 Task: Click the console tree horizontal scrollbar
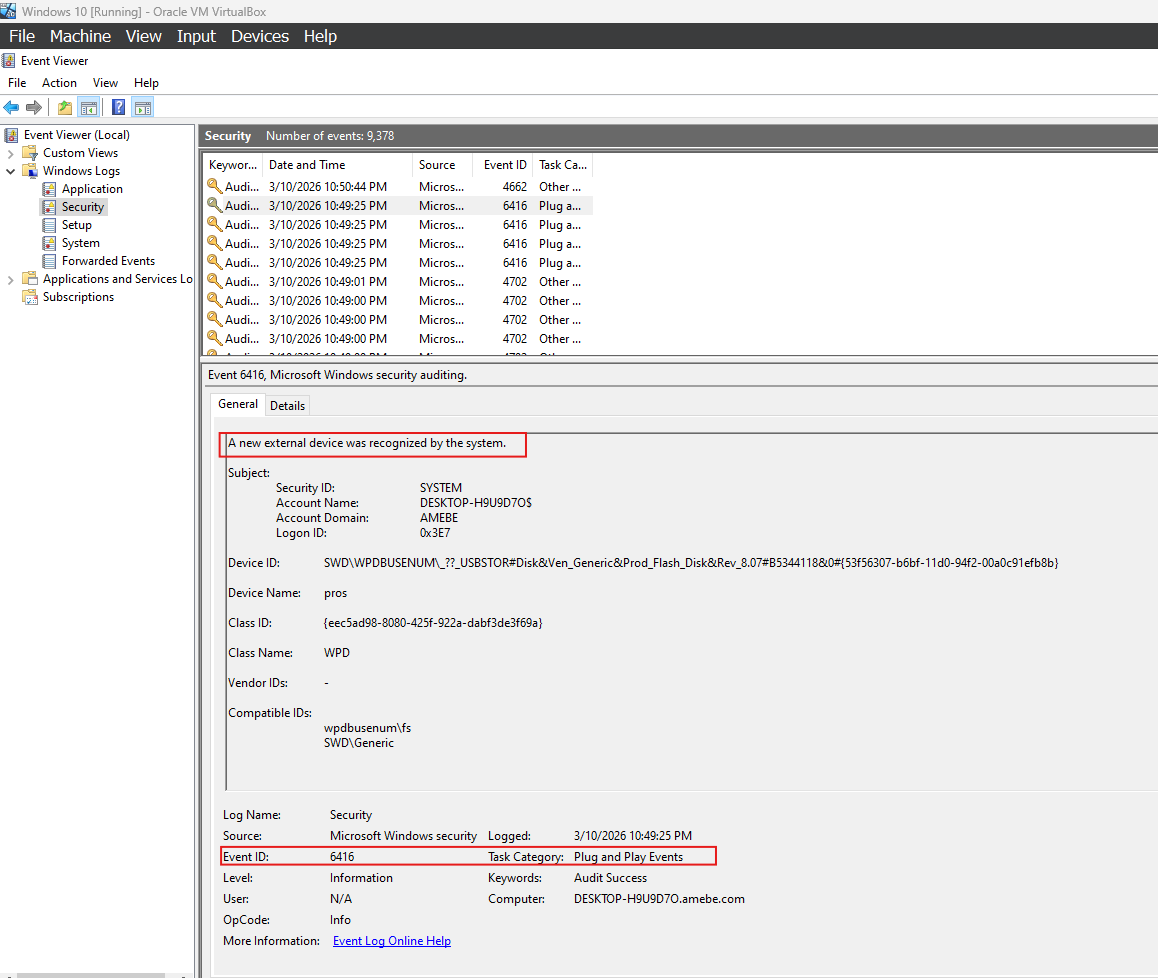pos(91,975)
